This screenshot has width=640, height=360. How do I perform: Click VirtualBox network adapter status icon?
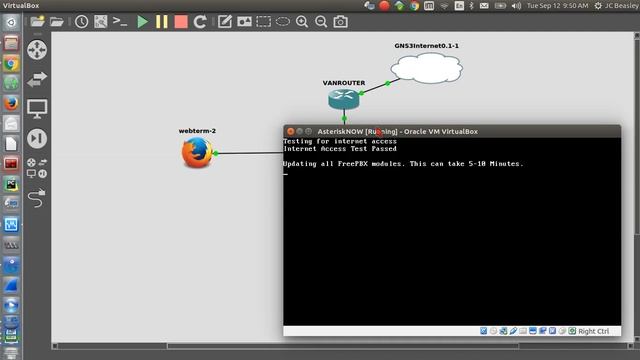tap(503, 331)
